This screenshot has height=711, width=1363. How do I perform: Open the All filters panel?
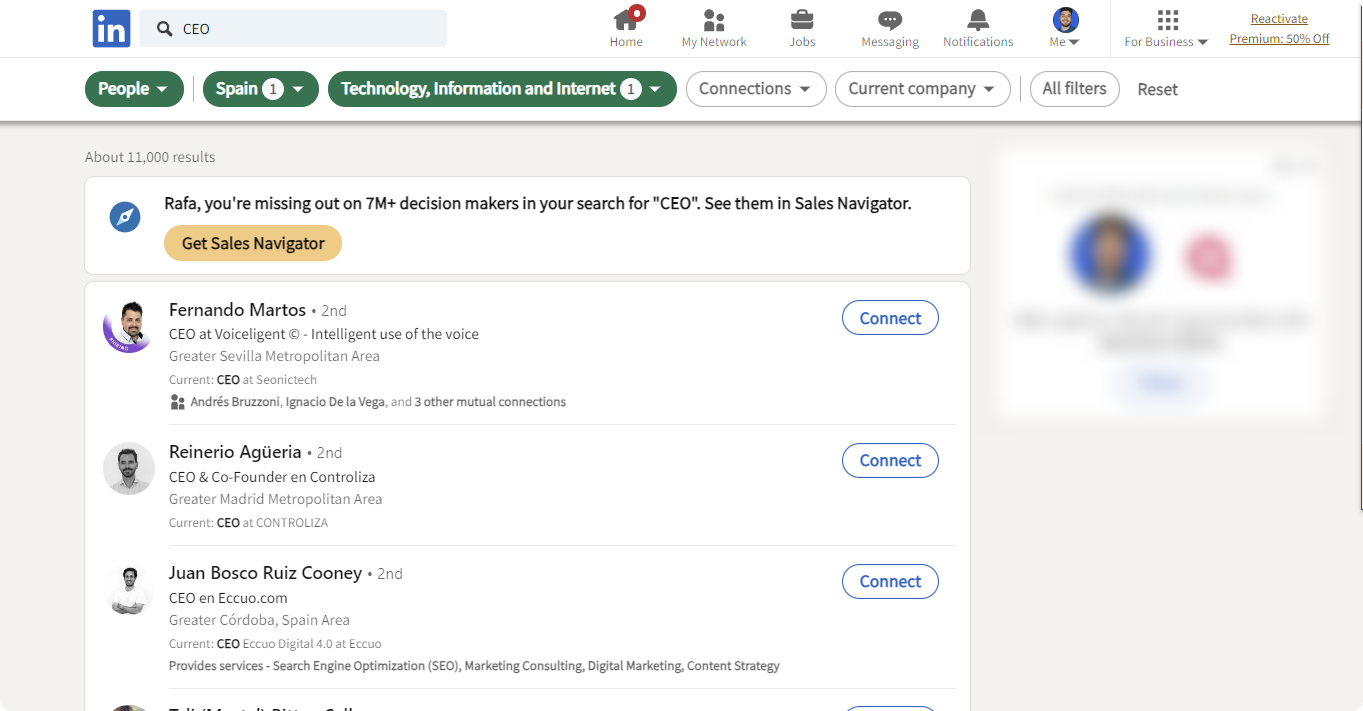[x=1074, y=89]
